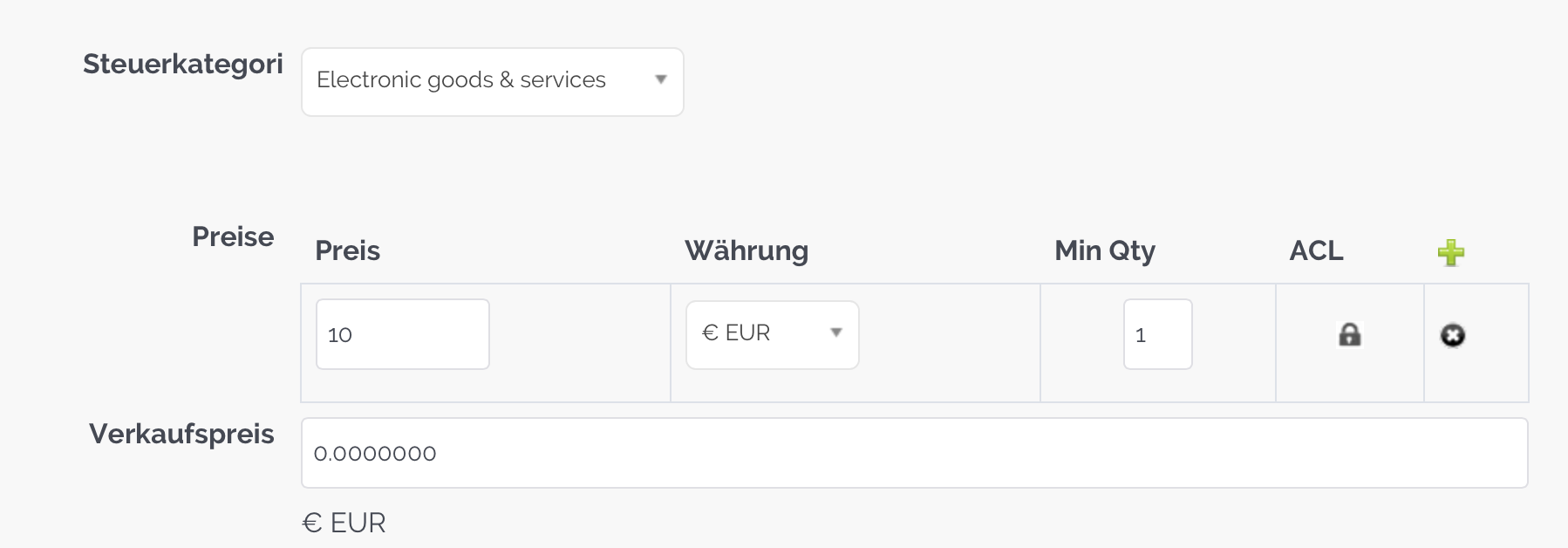
Task: Click the Preis input field containing 10
Action: pos(402,334)
